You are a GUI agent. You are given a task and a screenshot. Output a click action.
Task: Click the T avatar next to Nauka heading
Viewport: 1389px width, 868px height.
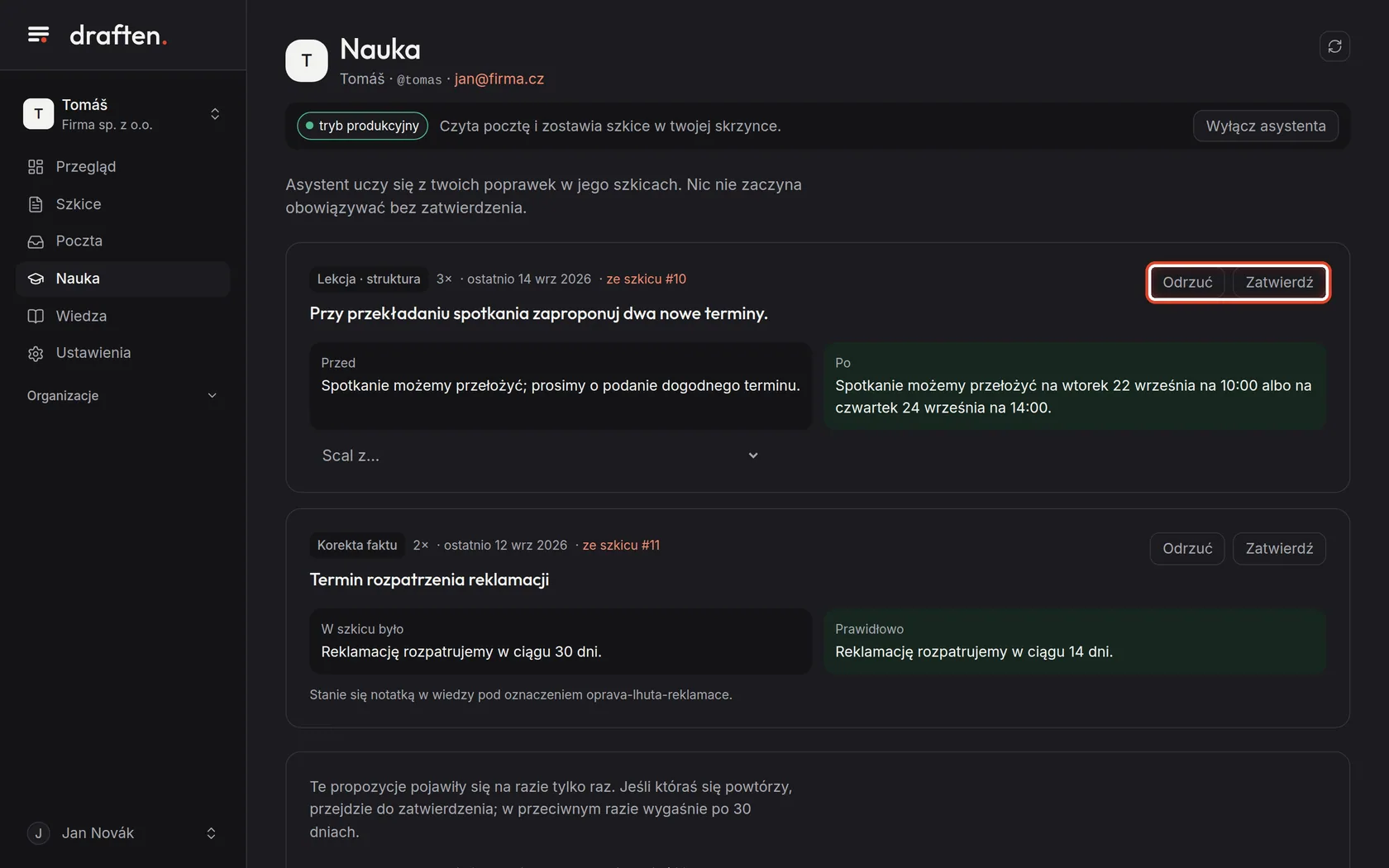point(307,60)
